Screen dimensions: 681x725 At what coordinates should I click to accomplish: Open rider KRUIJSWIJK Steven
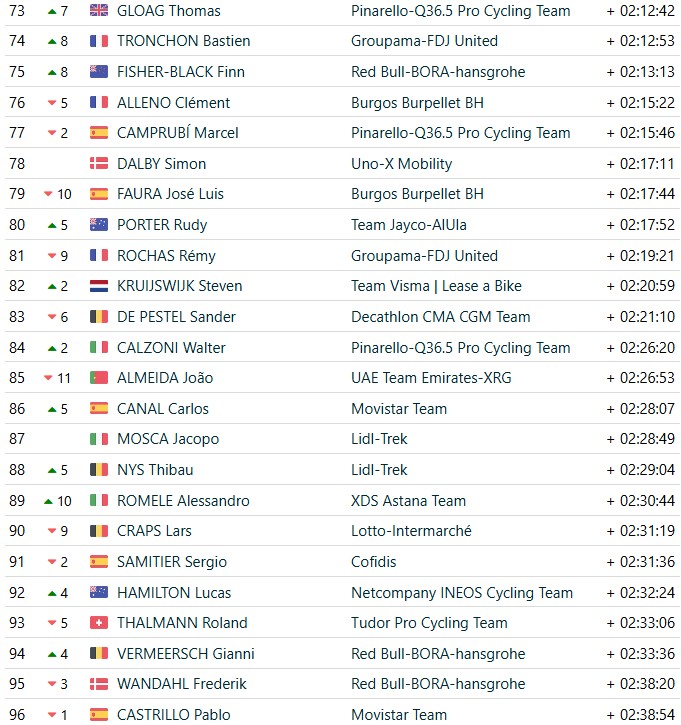tap(179, 286)
